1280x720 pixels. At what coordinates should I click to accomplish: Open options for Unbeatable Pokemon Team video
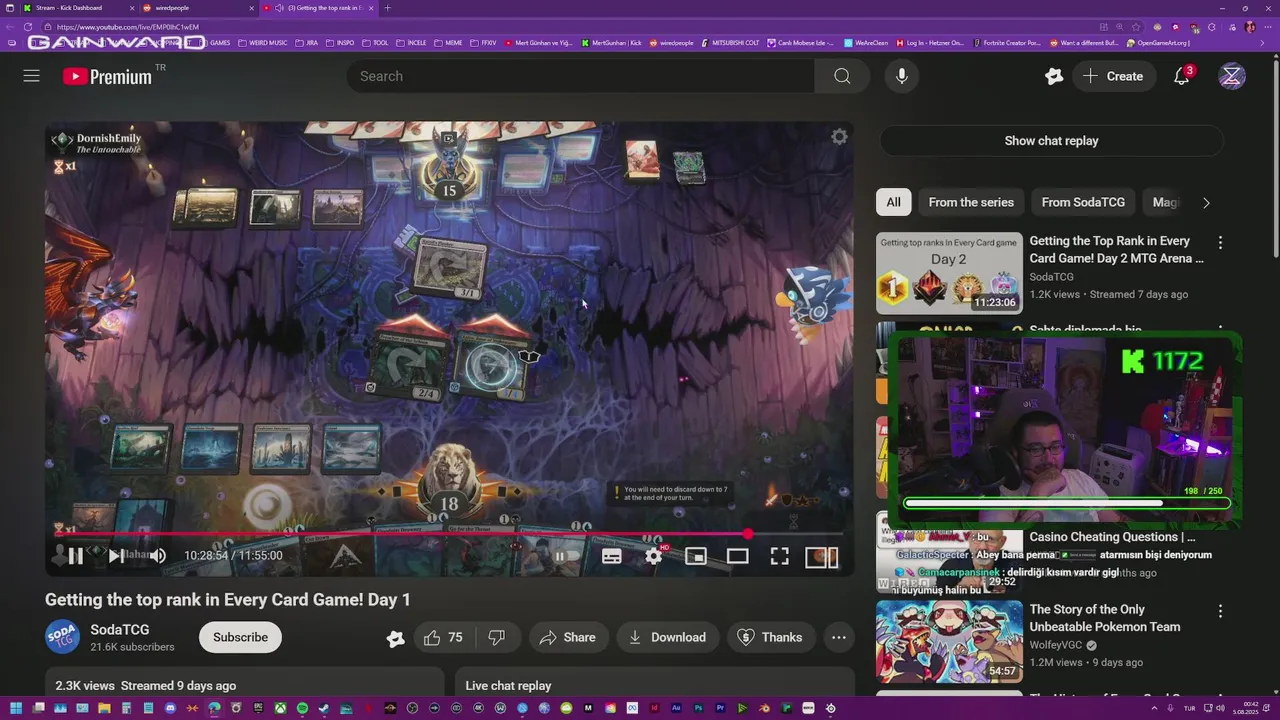[x=1220, y=611]
